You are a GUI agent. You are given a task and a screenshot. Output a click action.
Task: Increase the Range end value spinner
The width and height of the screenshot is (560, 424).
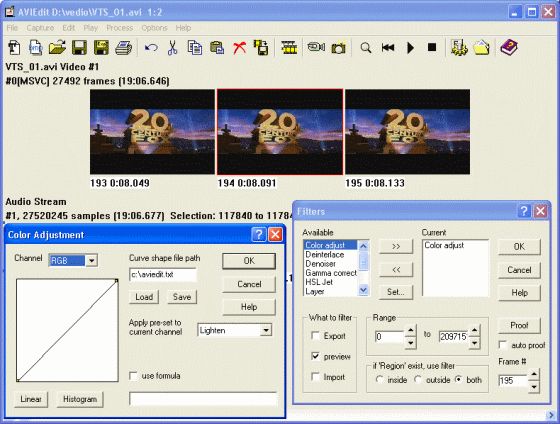(x=474, y=330)
